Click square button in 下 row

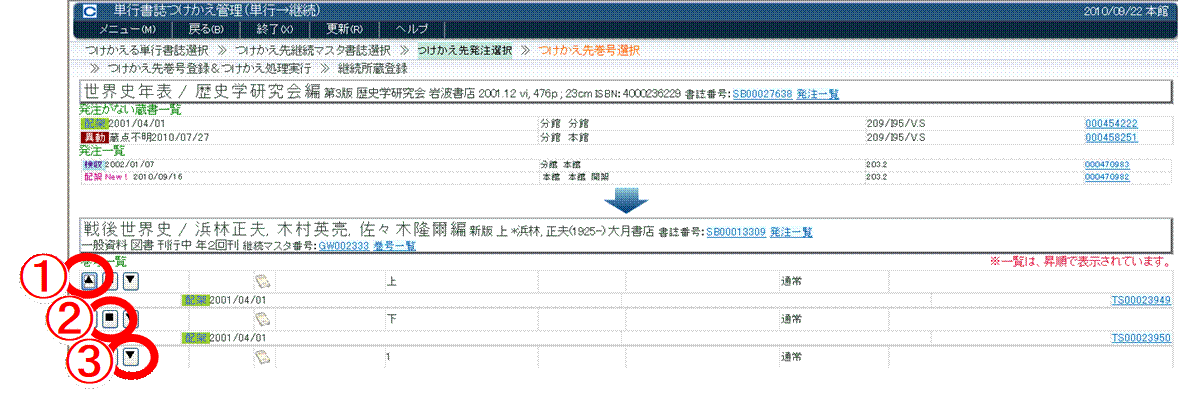pos(110,319)
